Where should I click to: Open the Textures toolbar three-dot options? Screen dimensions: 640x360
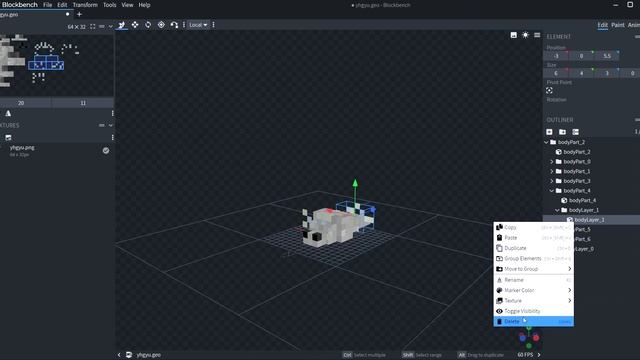pyautogui.click(x=112, y=138)
